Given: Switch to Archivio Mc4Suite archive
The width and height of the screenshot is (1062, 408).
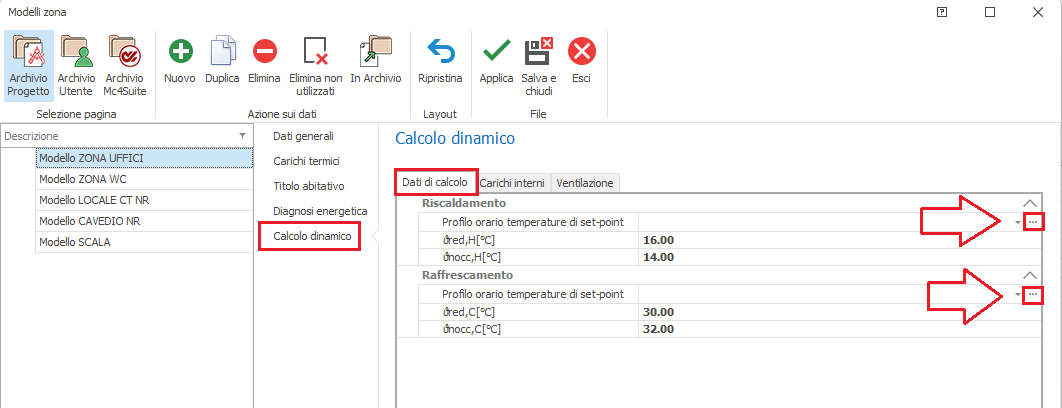Looking at the screenshot, I should coord(124,51).
